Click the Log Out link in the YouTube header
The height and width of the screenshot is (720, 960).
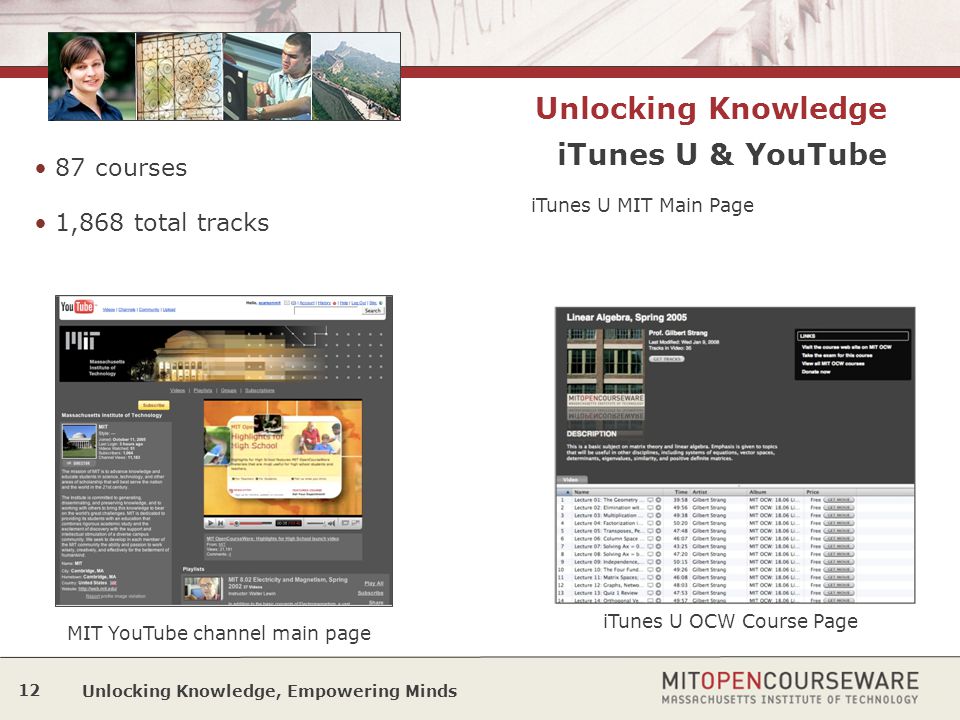(x=359, y=303)
